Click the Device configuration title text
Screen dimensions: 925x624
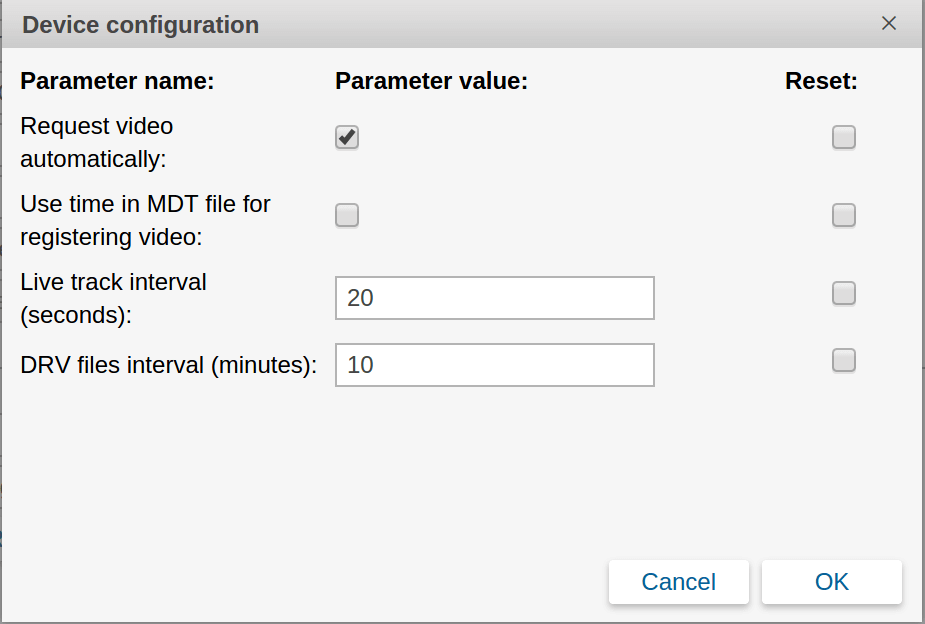click(x=140, y=25)
